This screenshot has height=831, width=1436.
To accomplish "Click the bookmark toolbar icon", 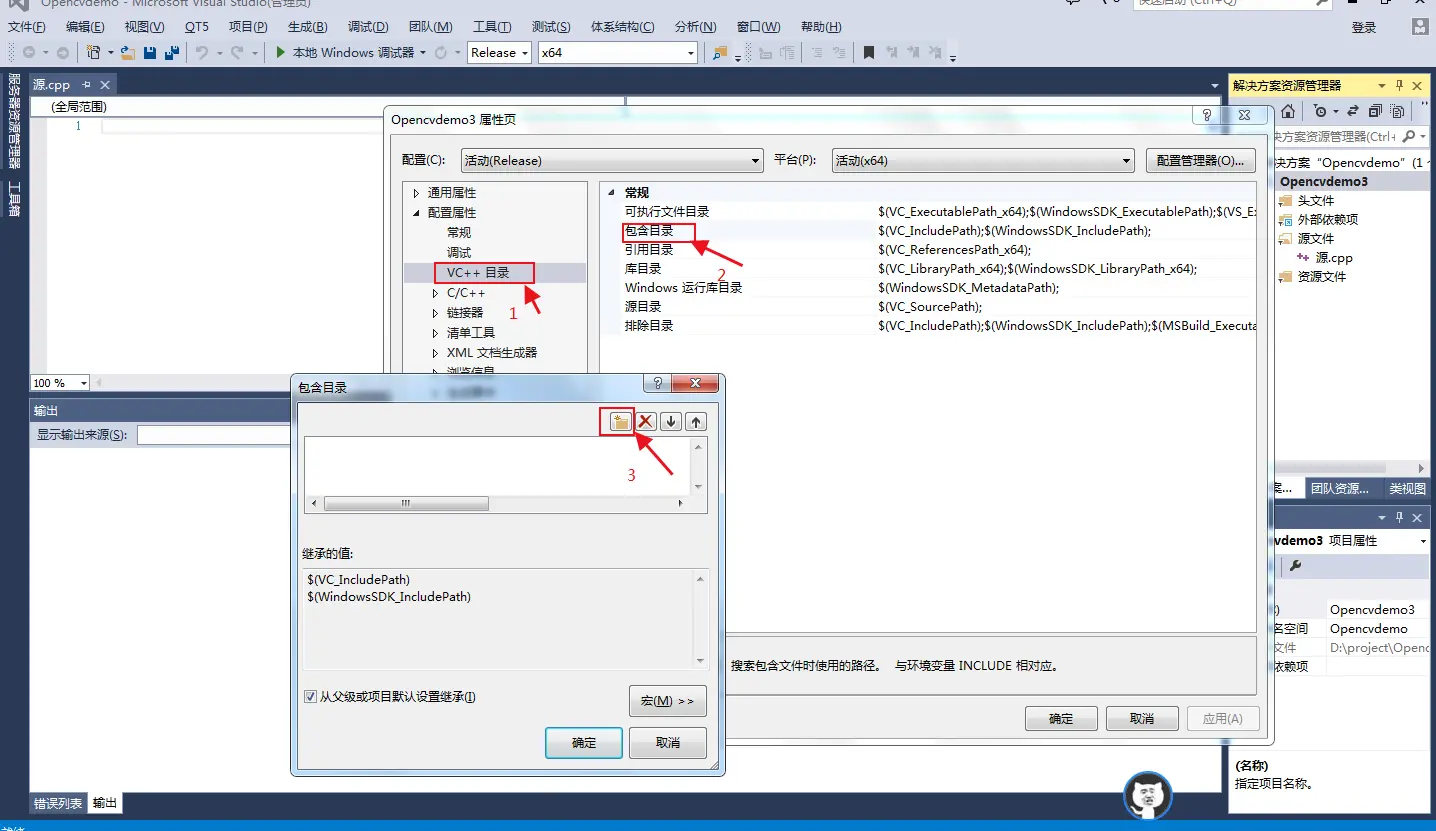I will [x=869, y=52].
